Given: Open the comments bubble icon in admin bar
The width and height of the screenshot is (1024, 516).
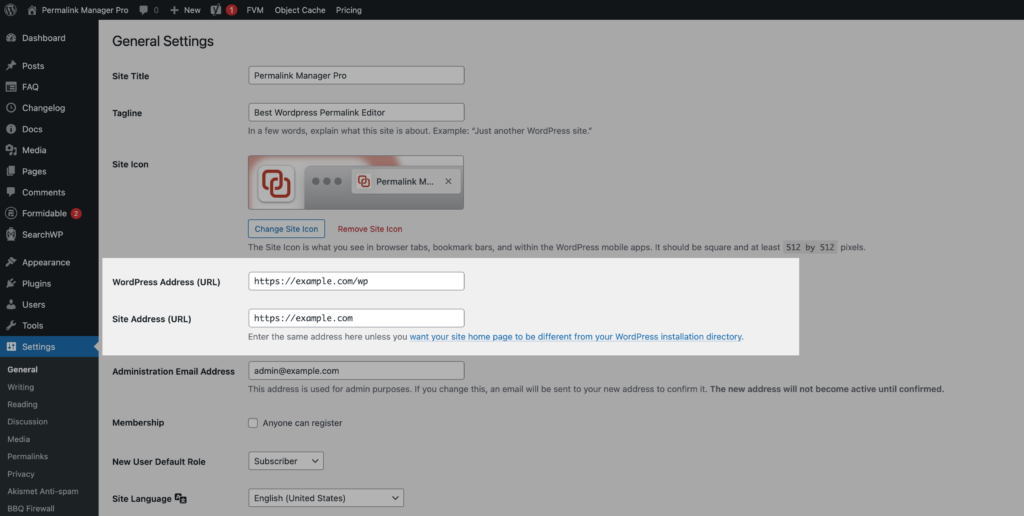Looking at the screenshot, I should point(144,10).
